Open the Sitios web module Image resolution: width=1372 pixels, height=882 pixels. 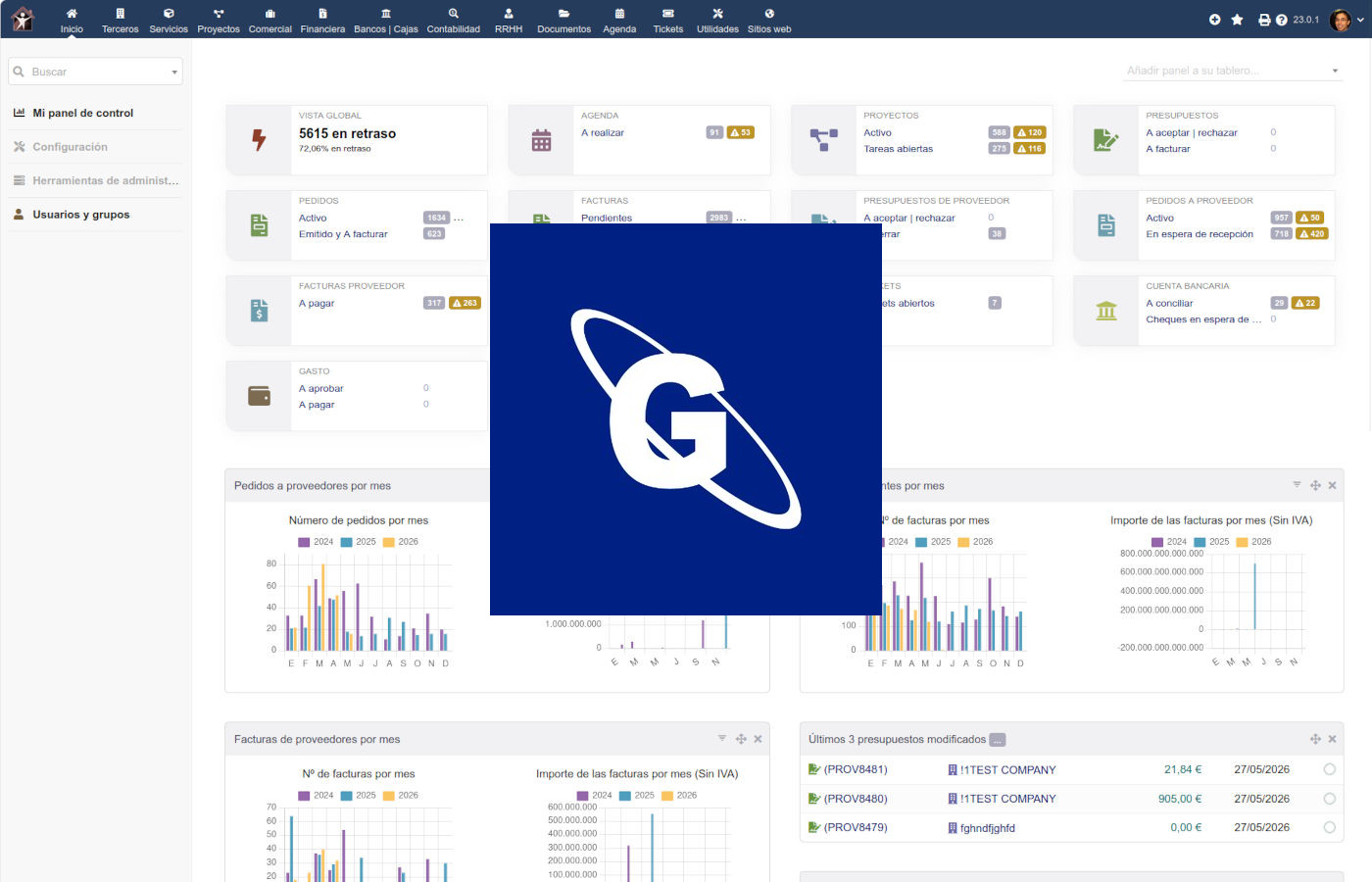tap(769, 20)
